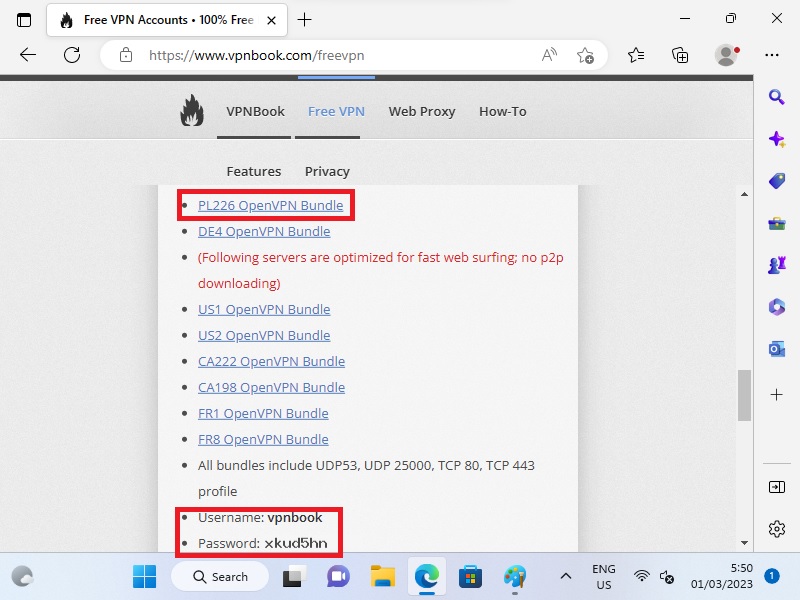
Task: Download the PL226 OpenVPN Bundle
Action: click(270, 205)
